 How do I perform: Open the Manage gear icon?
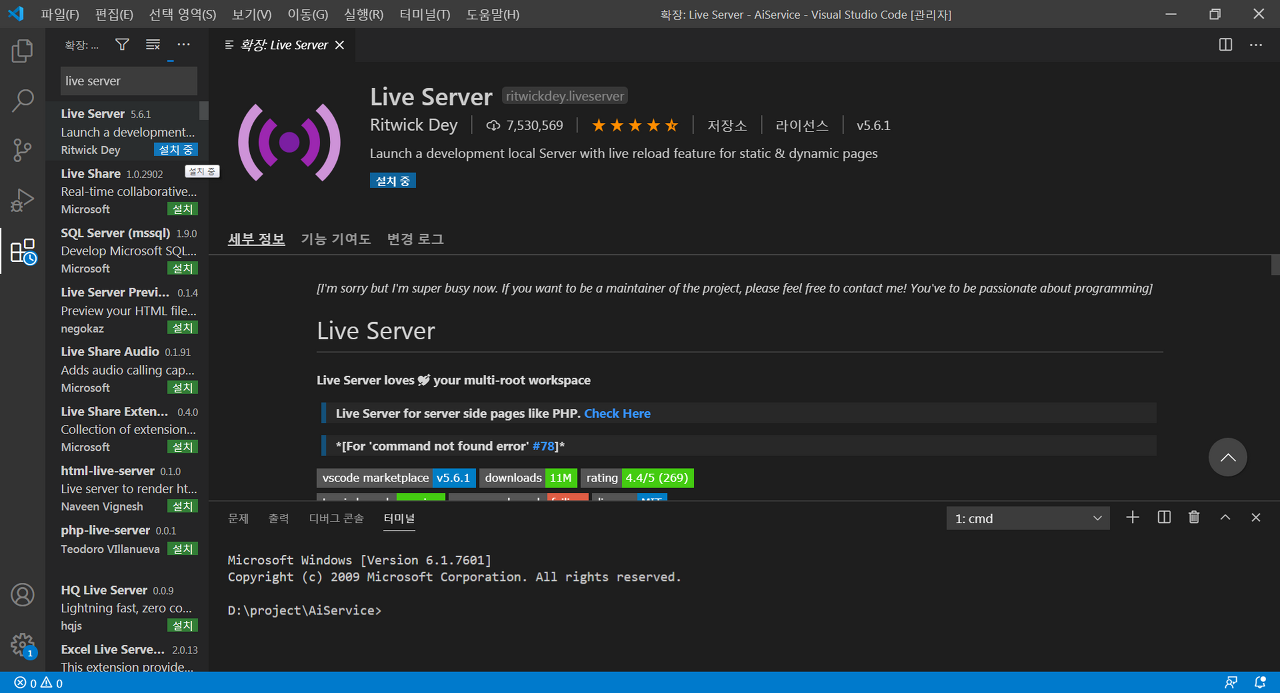[22, 644]
